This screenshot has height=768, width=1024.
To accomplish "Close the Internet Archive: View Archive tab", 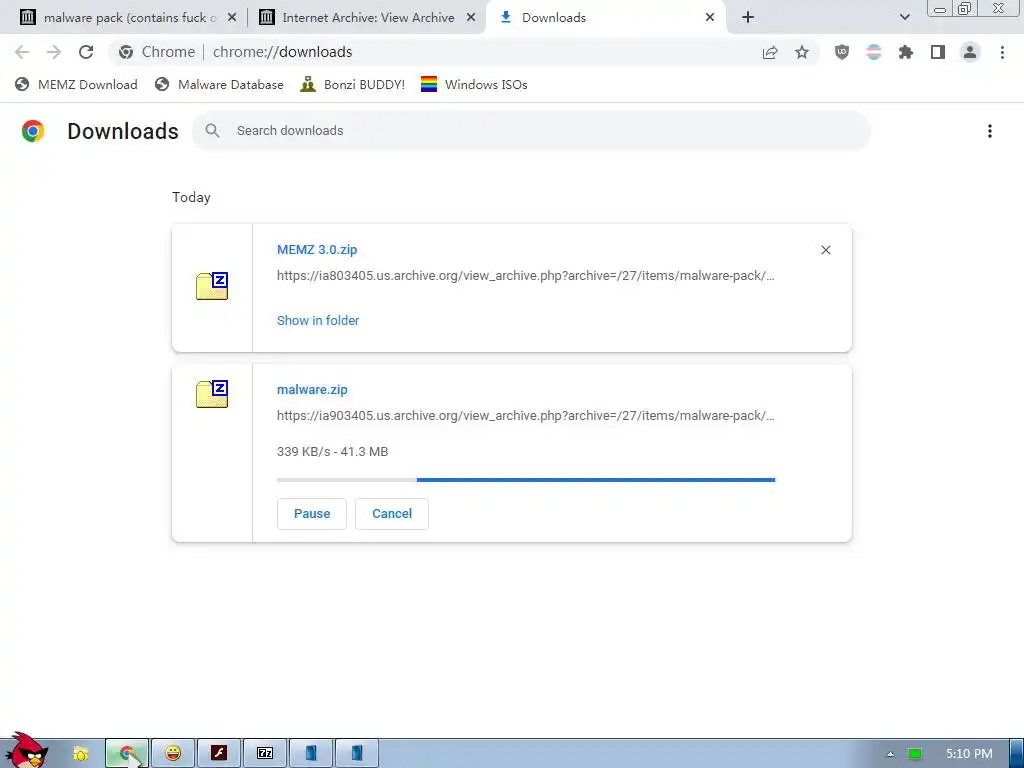I will coord(471,18).
